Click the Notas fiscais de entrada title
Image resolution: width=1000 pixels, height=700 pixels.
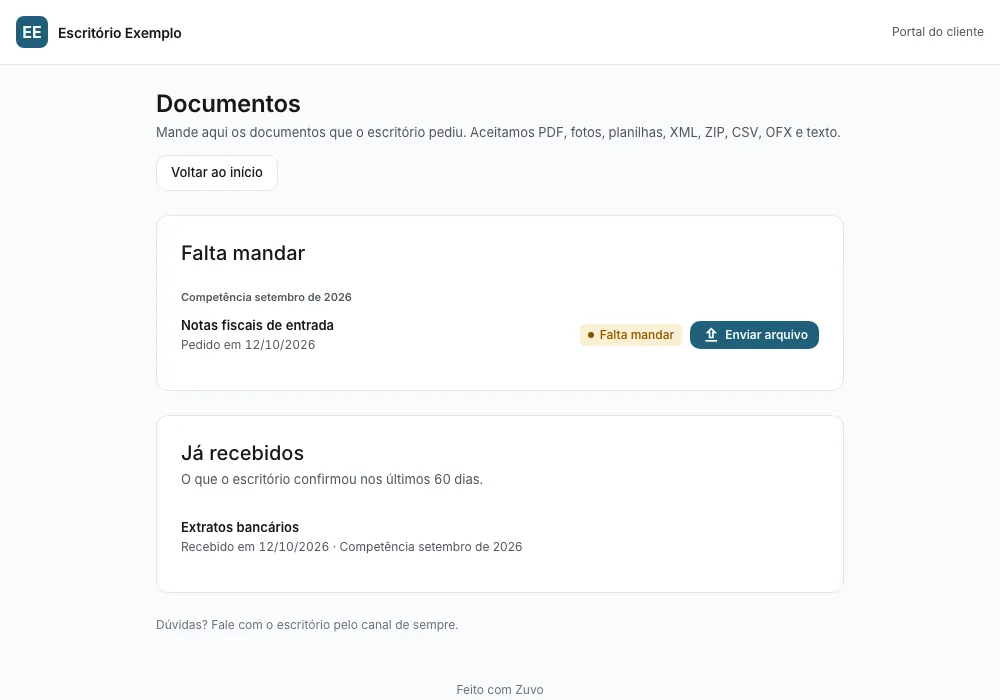coord(257,325)
